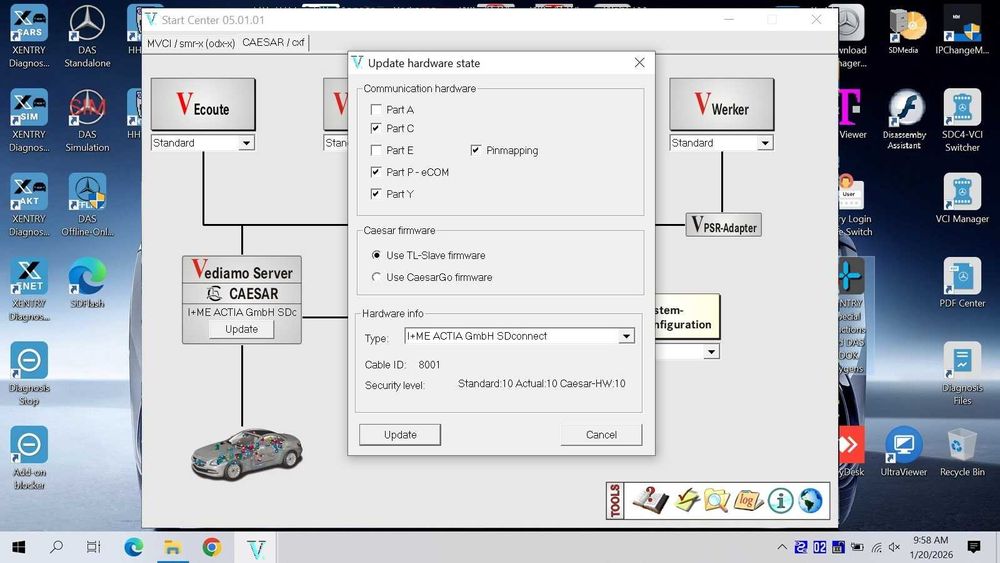Open XENTRY Diagnosis AKT desktop icon
1000x563 pixels.
pos(29,205)
